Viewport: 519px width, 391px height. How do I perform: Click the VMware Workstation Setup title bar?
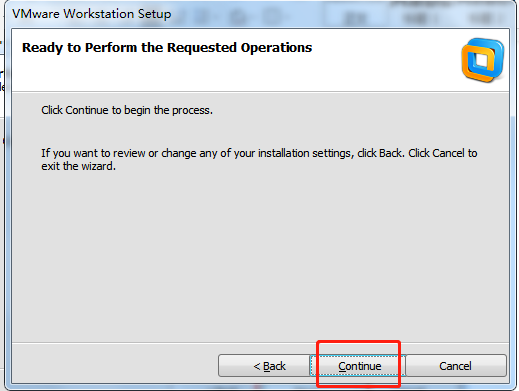point(260,14)
